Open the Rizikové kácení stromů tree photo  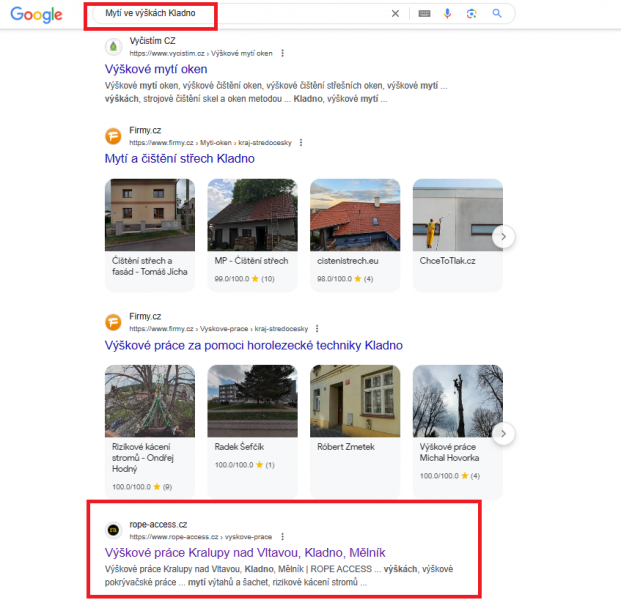point(150,401)
